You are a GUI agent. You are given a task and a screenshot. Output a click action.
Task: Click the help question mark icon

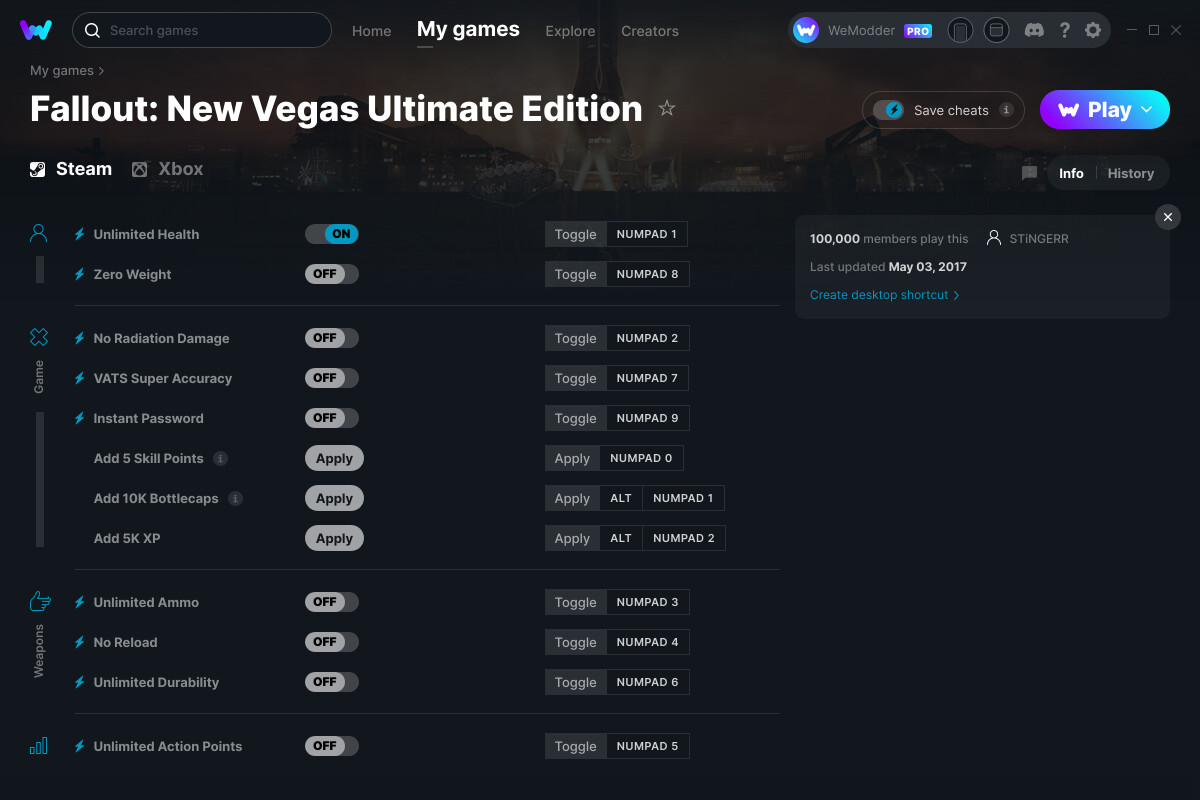click(1064, 30)
